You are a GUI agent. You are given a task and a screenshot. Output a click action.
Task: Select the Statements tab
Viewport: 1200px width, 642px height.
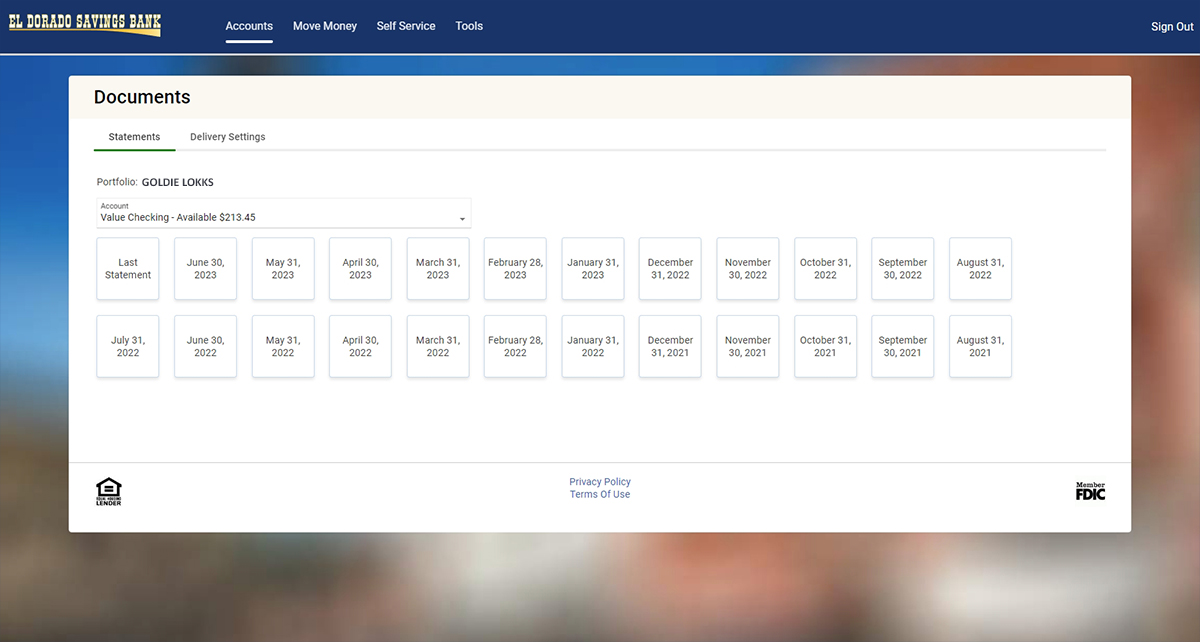coord(134,137)
